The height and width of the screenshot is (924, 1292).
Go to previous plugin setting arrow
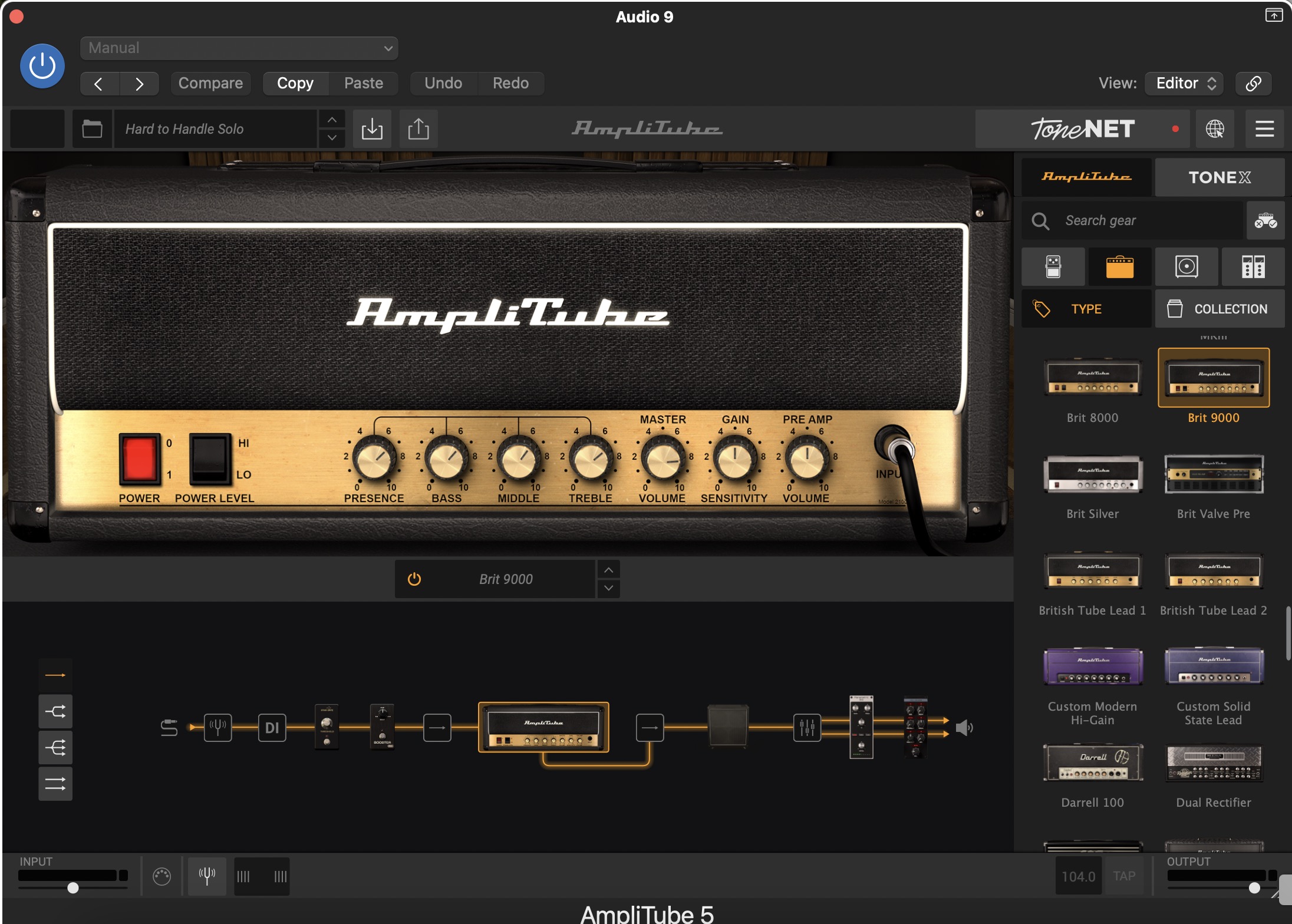click(99, 84)
